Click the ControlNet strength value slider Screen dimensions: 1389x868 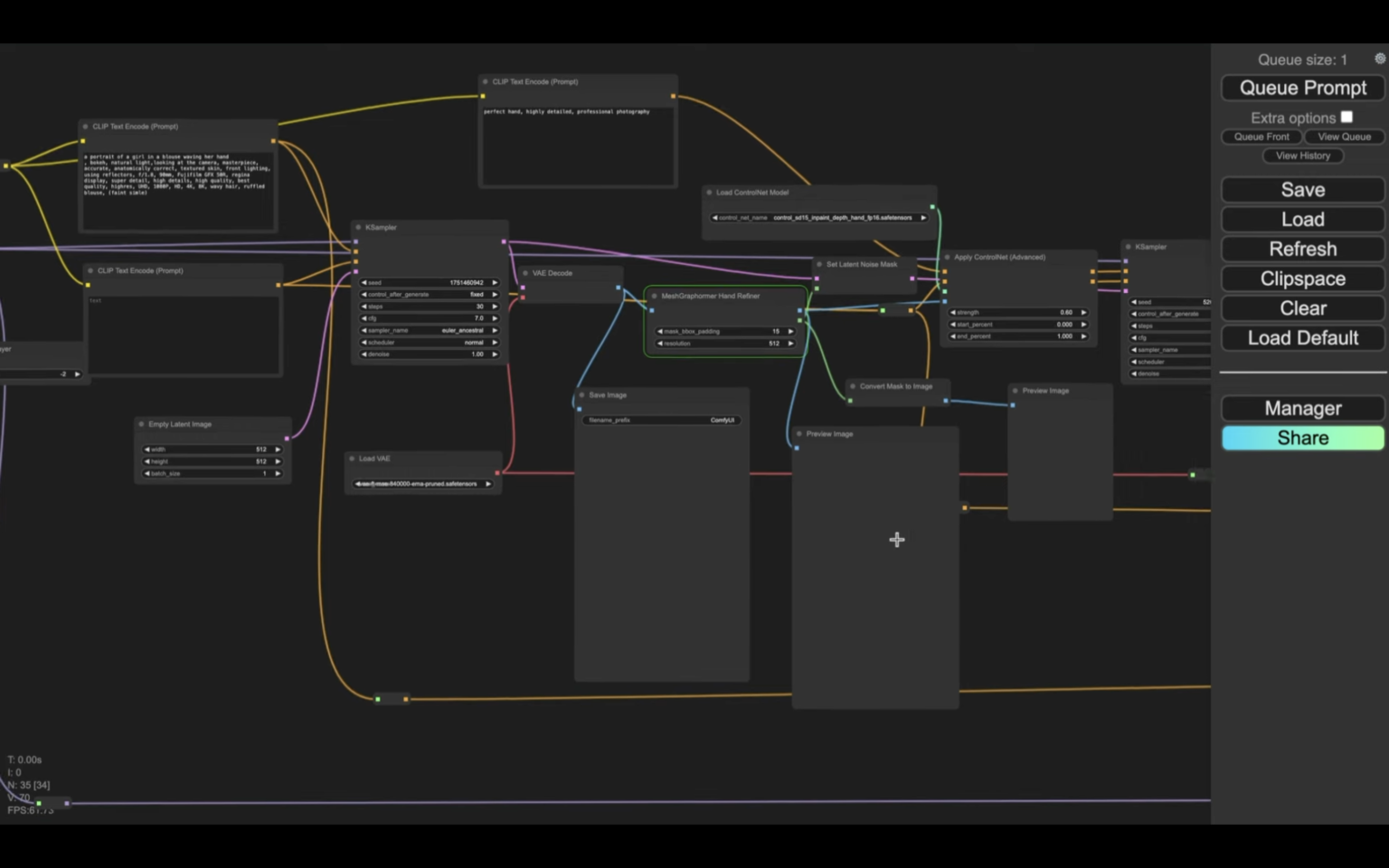[1017, 313]
